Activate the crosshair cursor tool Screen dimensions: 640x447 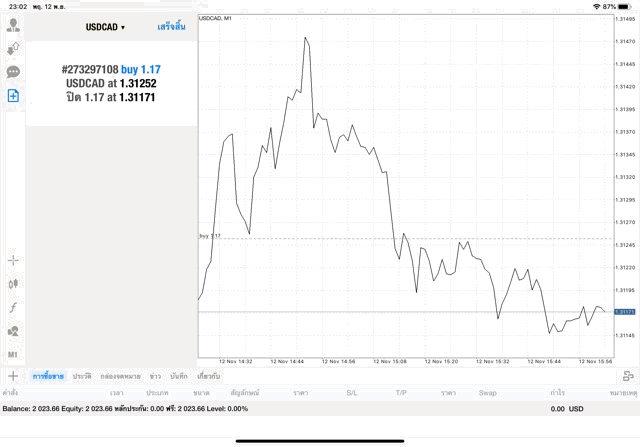(x=13, y=260)
